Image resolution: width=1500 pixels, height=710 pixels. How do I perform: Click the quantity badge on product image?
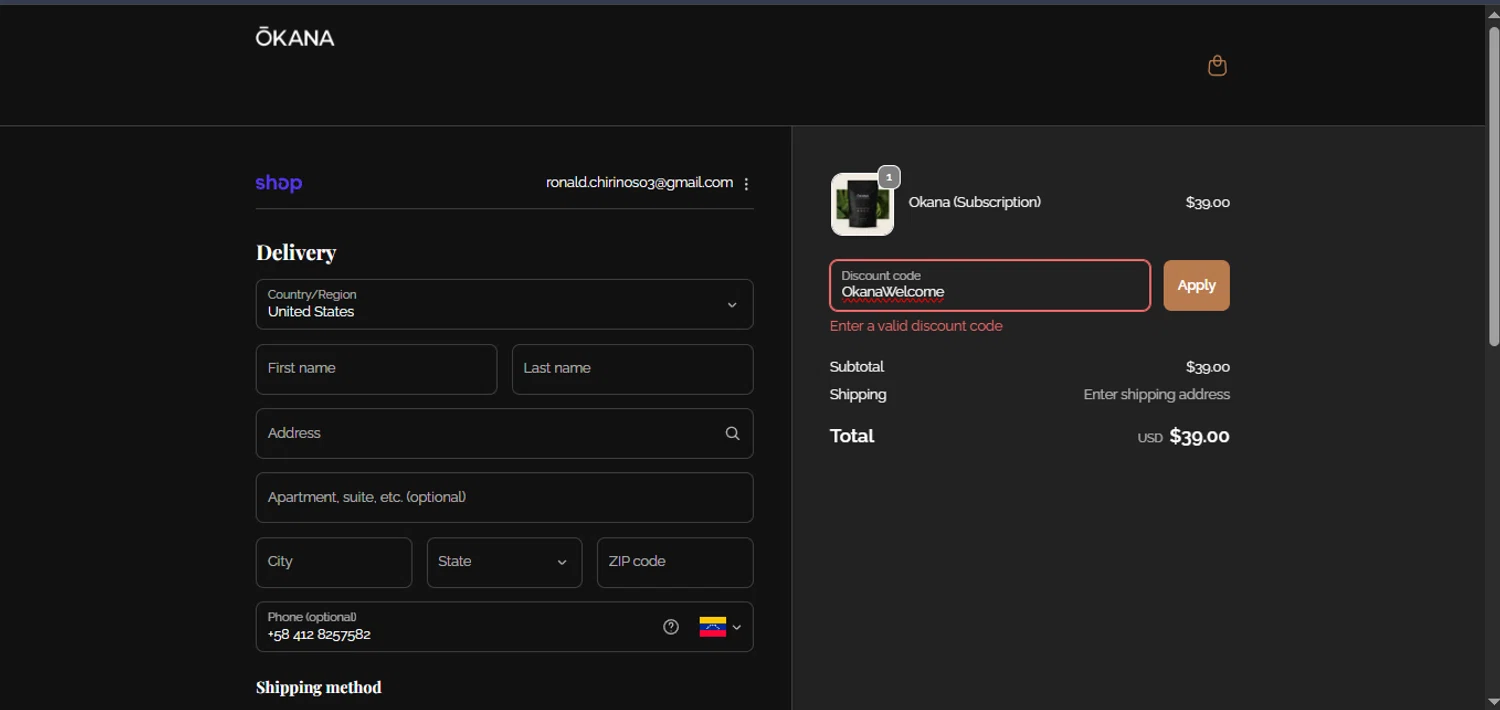[x=889, y=177]
